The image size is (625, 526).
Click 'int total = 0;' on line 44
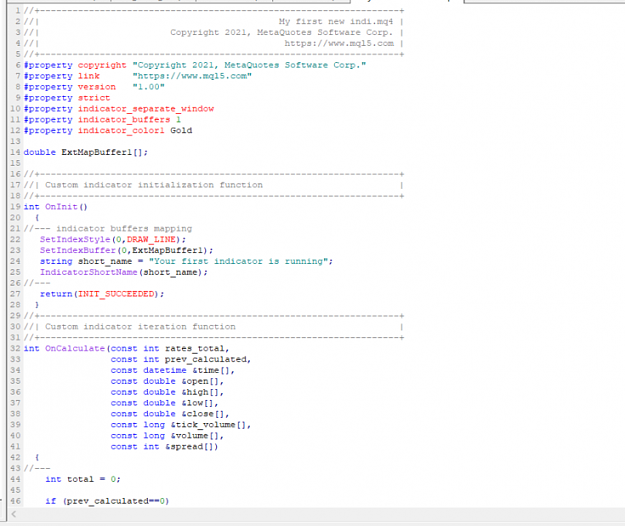tap(83, 479)
